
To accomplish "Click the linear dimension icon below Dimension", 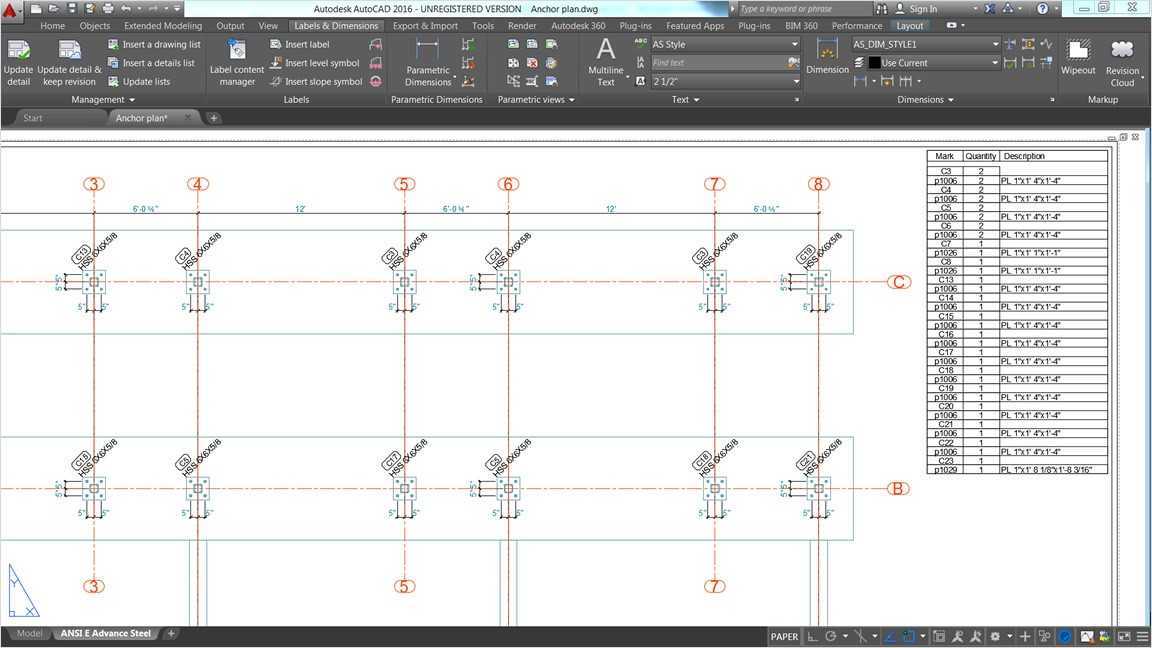I will point(860,82).
